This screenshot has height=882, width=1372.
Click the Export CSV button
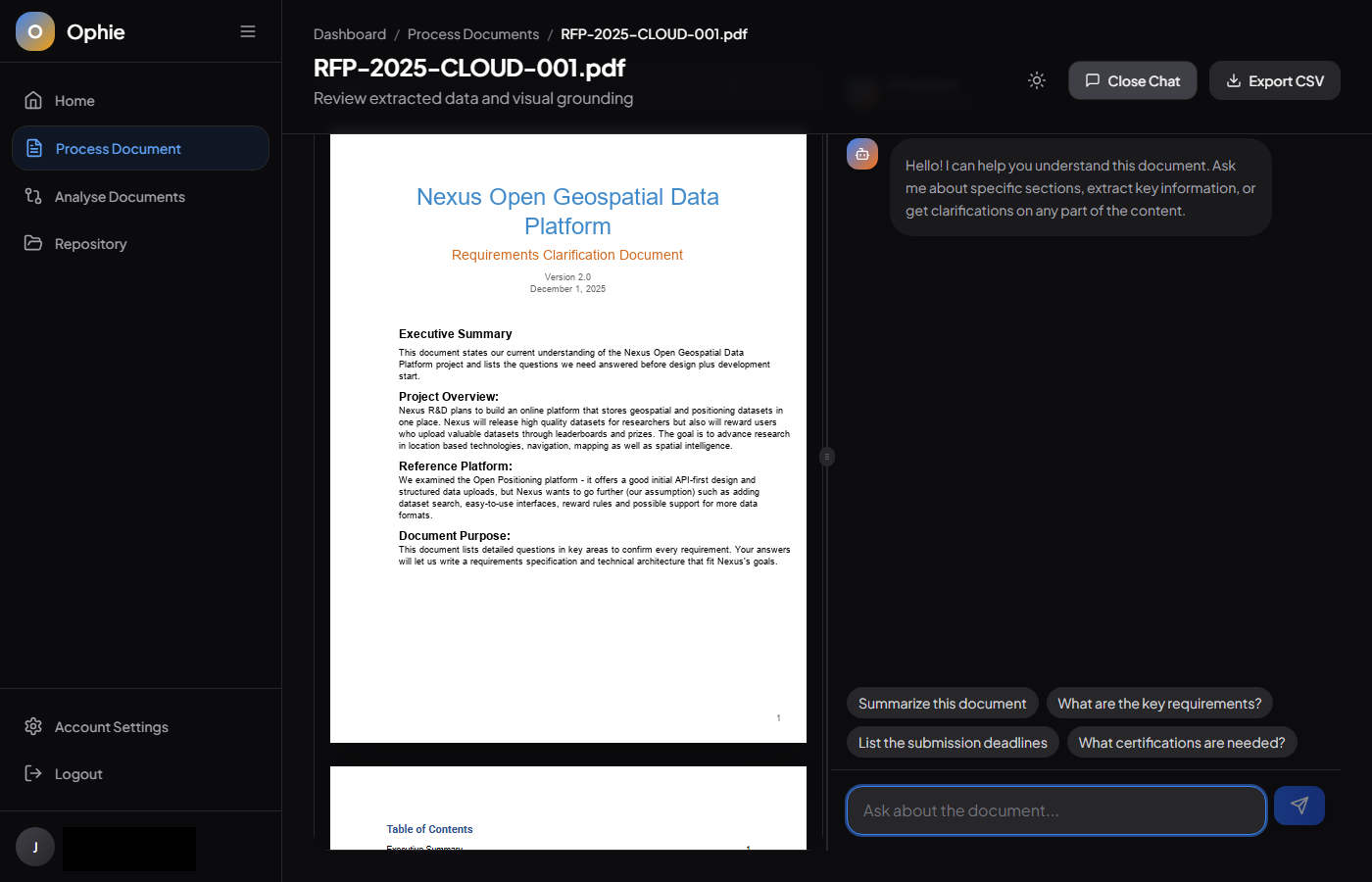pyautogui.click(x=1274, y=80)
